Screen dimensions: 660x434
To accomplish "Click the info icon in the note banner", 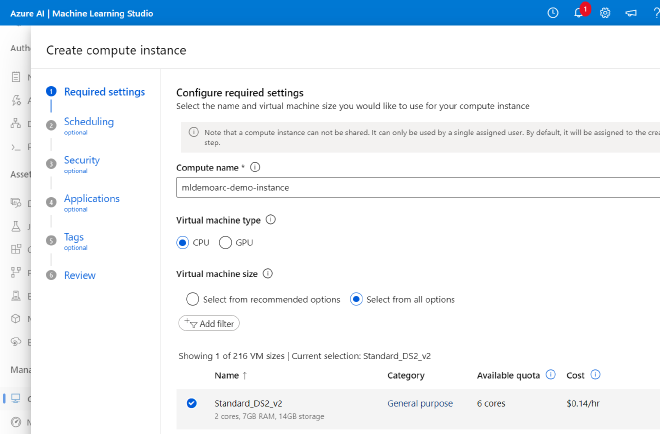I will [x=194, y=132].
